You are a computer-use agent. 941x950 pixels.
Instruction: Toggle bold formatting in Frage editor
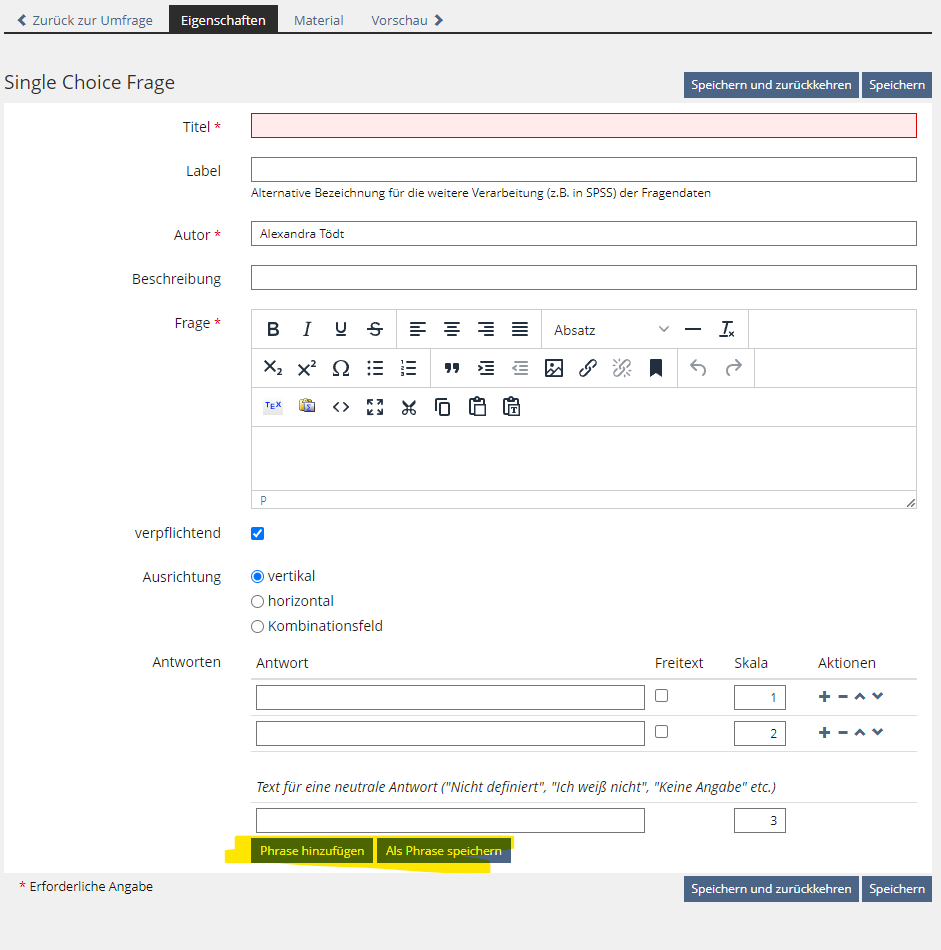point(273,330)
